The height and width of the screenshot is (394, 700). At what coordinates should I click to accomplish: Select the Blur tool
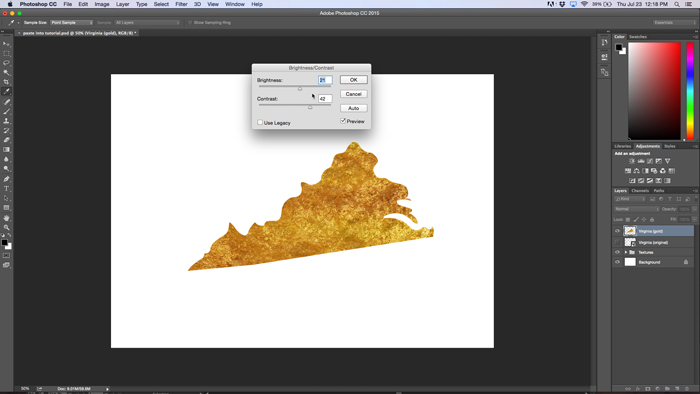(x=6, y=159)
